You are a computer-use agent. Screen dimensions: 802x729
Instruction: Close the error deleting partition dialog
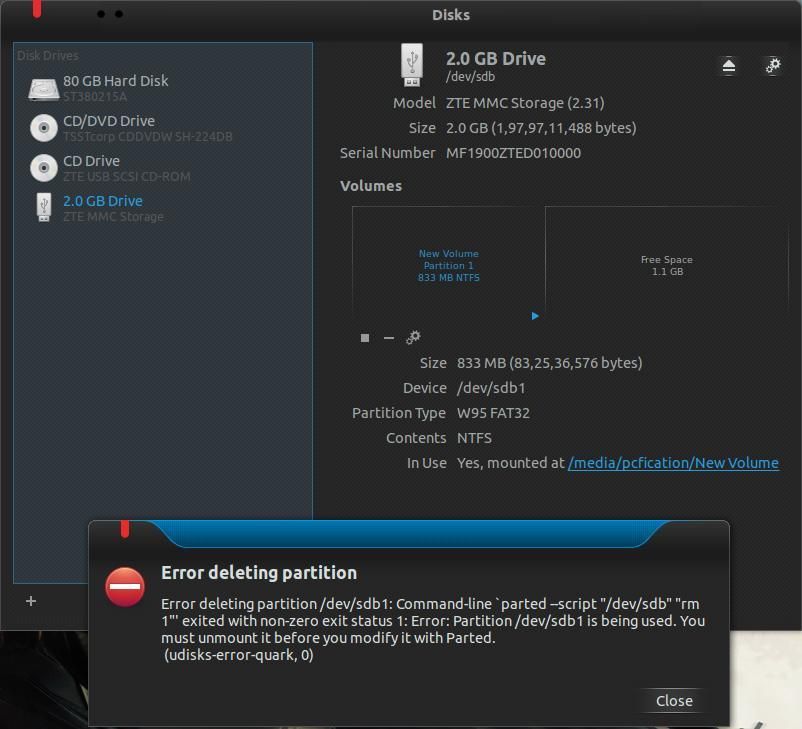point(672,700)
